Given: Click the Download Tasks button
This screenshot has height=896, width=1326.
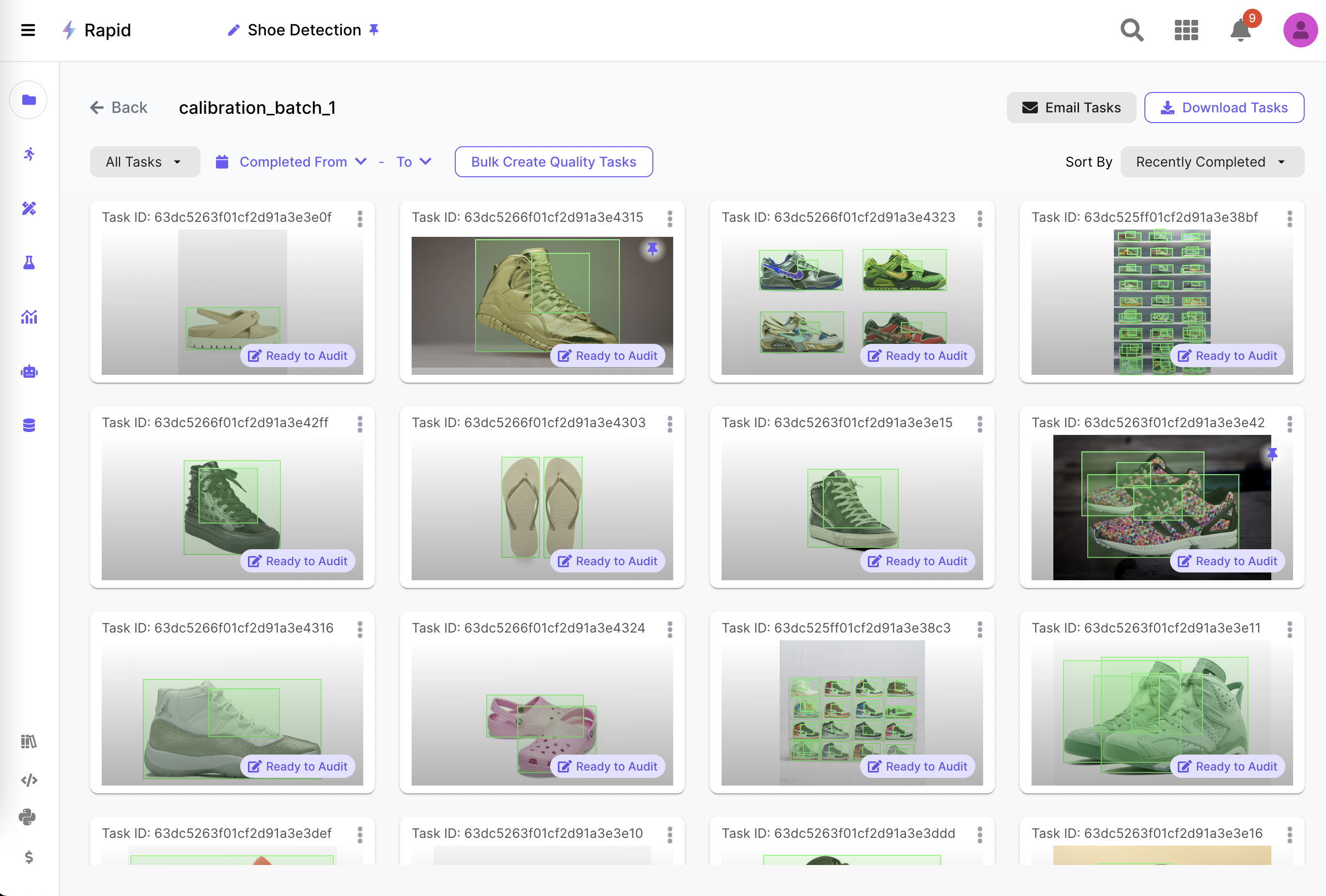Looking at the screenshot, I should [x=1223, y=108].
